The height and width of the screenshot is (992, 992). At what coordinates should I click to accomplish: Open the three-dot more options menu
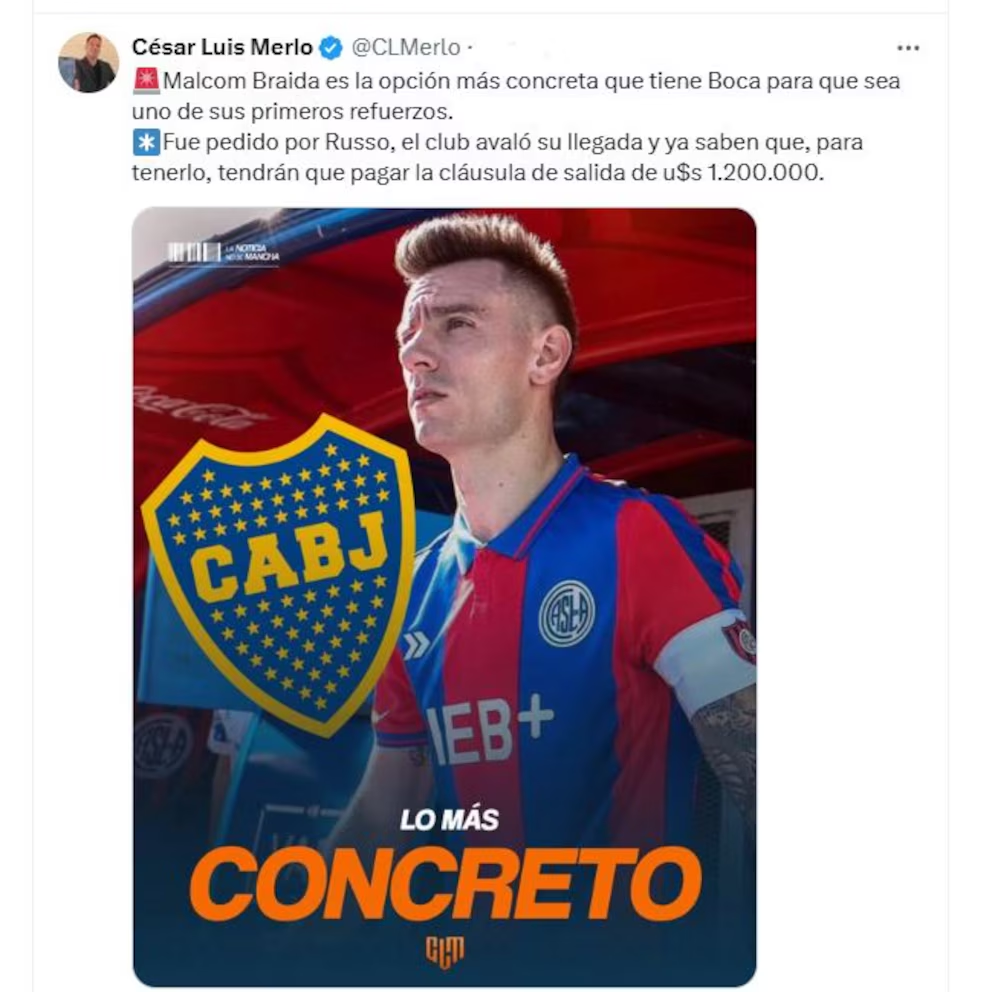908,48
